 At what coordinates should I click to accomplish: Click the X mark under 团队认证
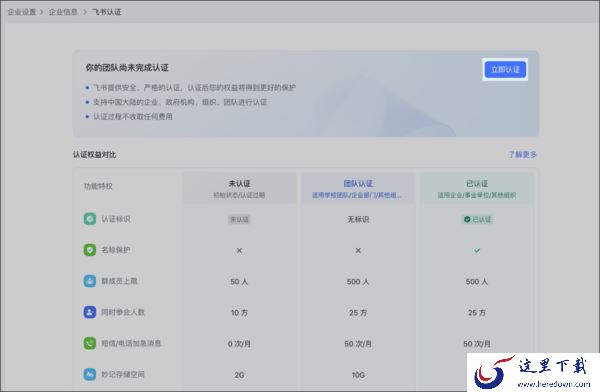pos(358,250)
